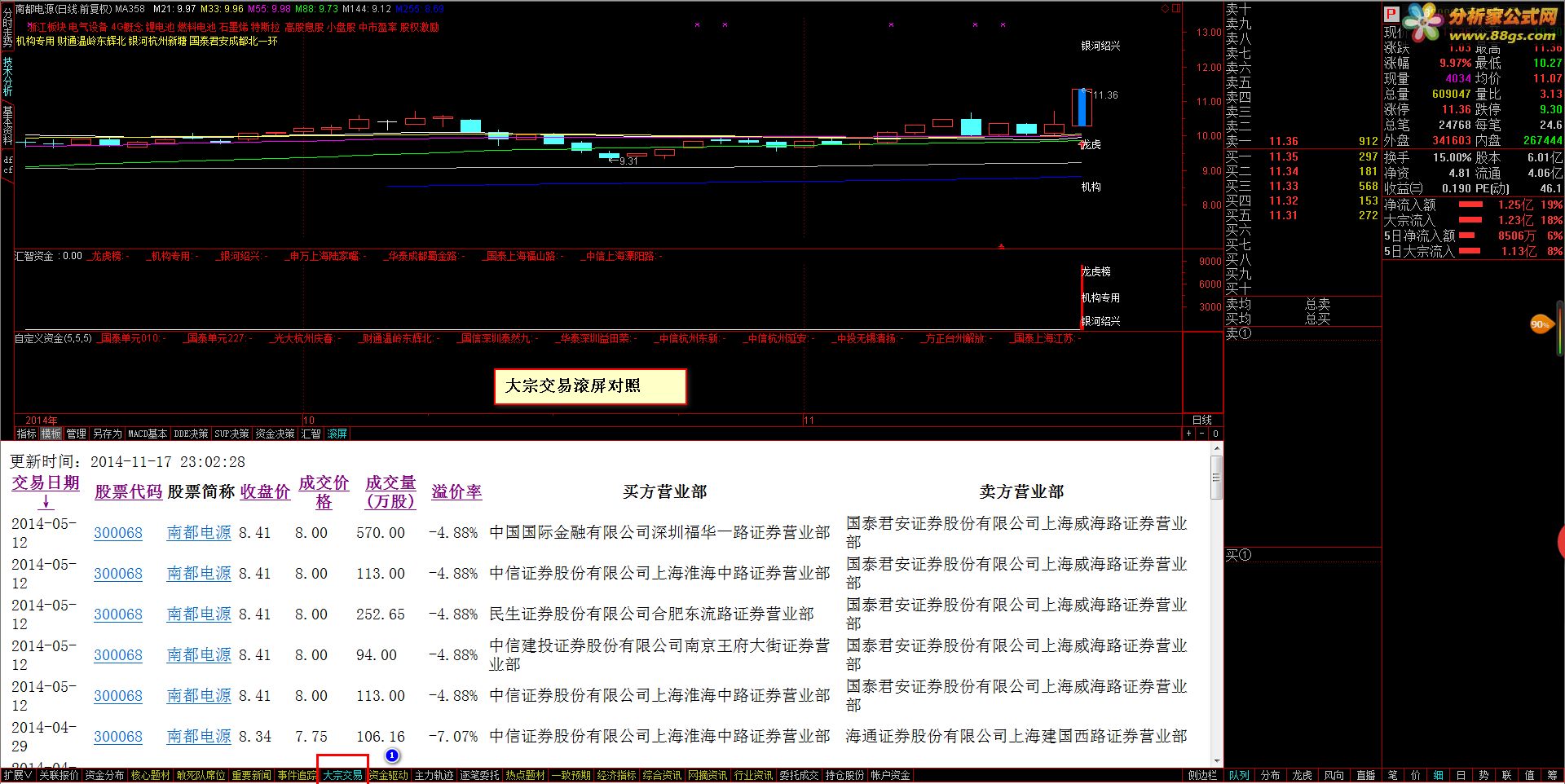Sort table by 股票代码 column
Image resolution: width=1565 pixels, height=784 pixels.
pyautogui.click(x=129, y=491)
